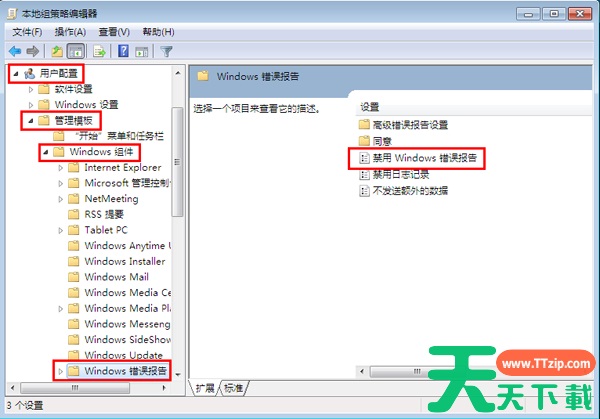Toggle the show/hide console tree icon
This screenshot has height=419, width=600.
[76, 51]
